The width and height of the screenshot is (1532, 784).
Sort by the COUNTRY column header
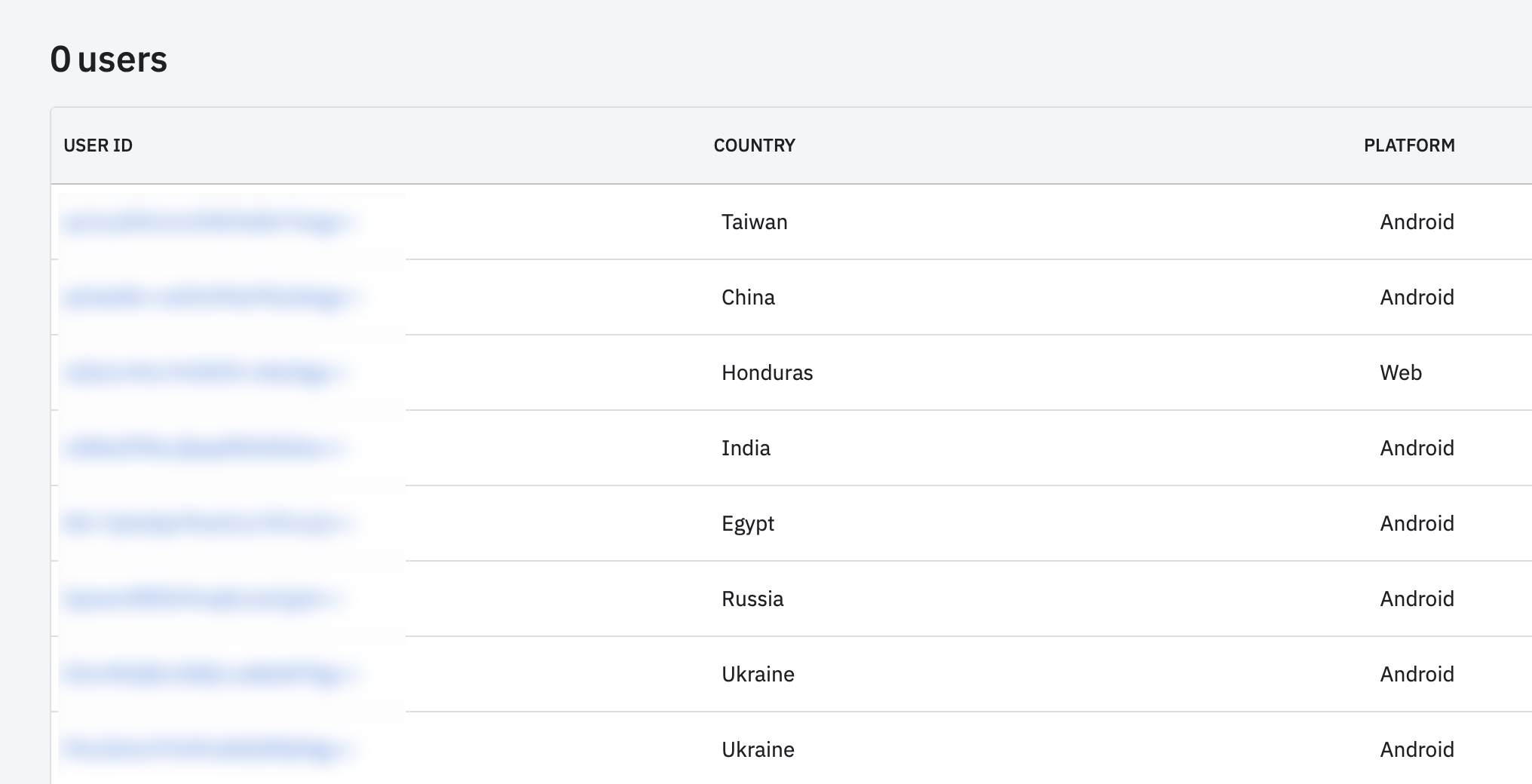[x=754, y=145]
